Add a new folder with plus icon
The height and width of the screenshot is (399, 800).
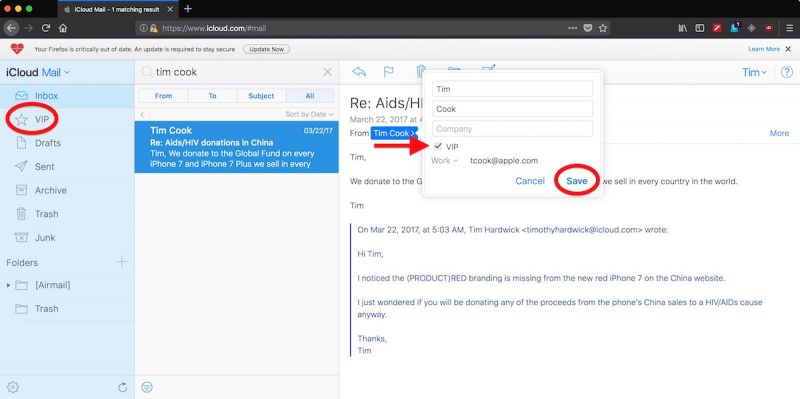point(121,262)
